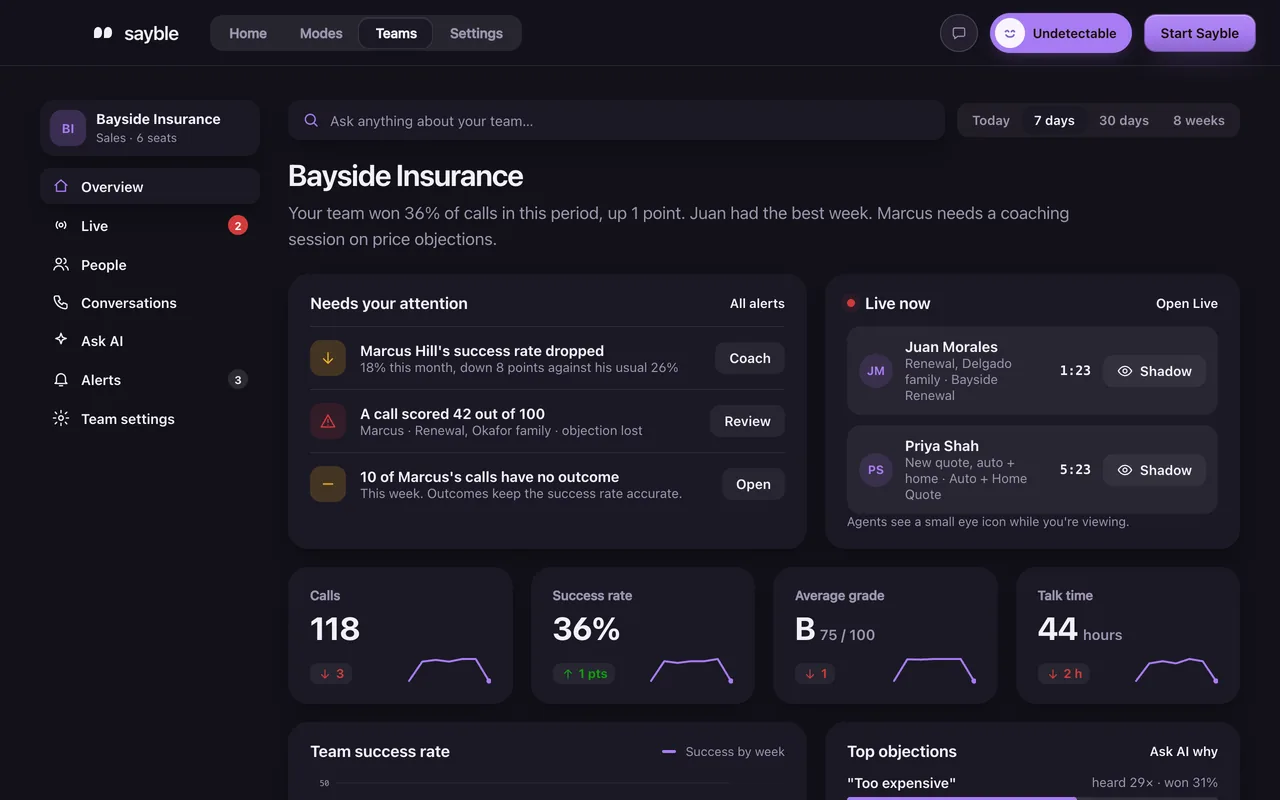Open the Bayside Insurance team switcher
The image size is (1280, 800).
(x=150, y=128)
